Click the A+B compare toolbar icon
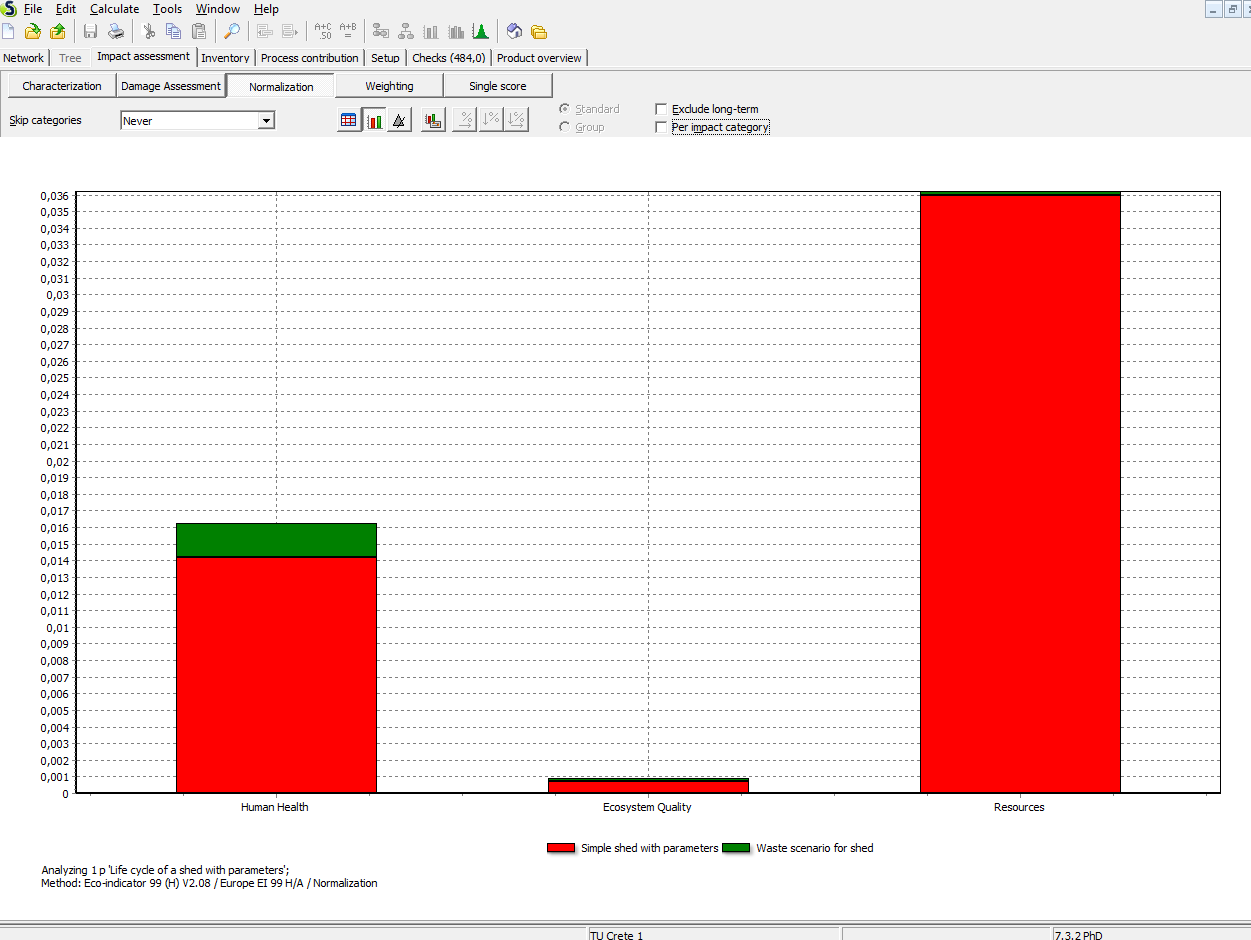Viewport: 1251px width, 940px height. pos(348,31)
